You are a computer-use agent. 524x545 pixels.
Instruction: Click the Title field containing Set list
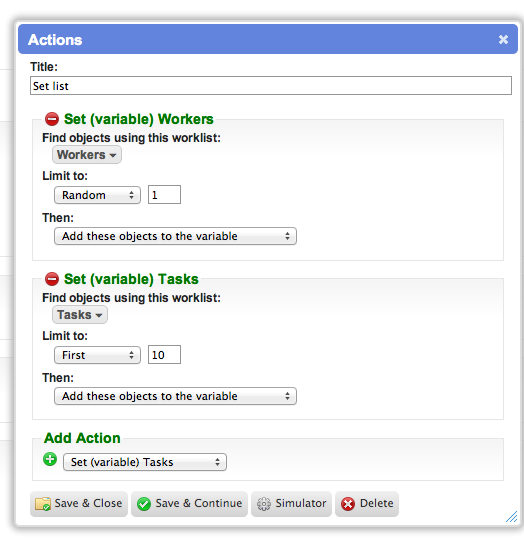tap(271, 86)
